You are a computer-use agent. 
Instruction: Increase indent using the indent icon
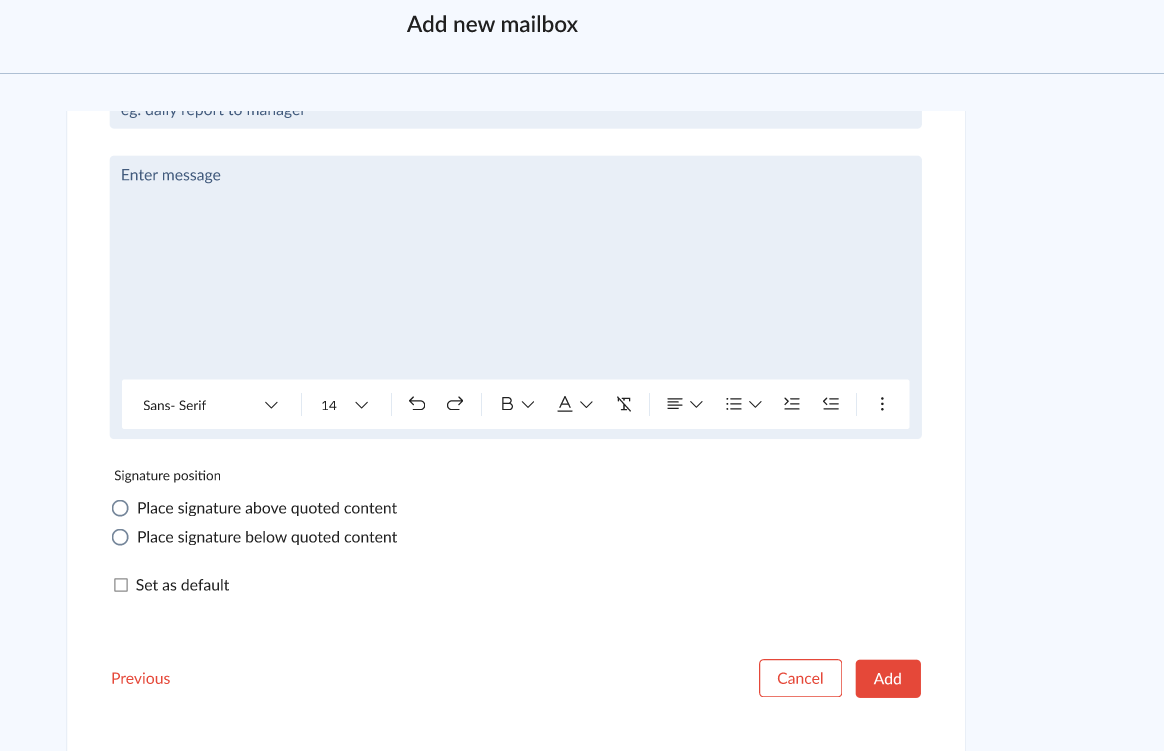(792, 404)
